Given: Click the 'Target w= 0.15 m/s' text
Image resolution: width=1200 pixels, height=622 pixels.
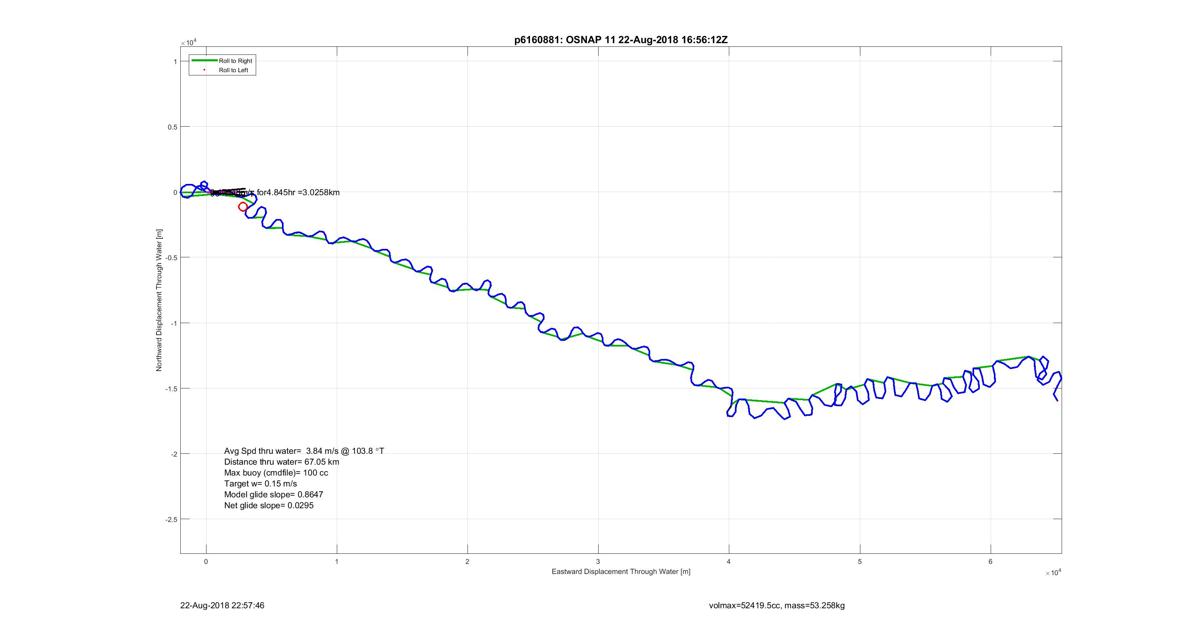Looking at the screenshot, I should (260, 484).
